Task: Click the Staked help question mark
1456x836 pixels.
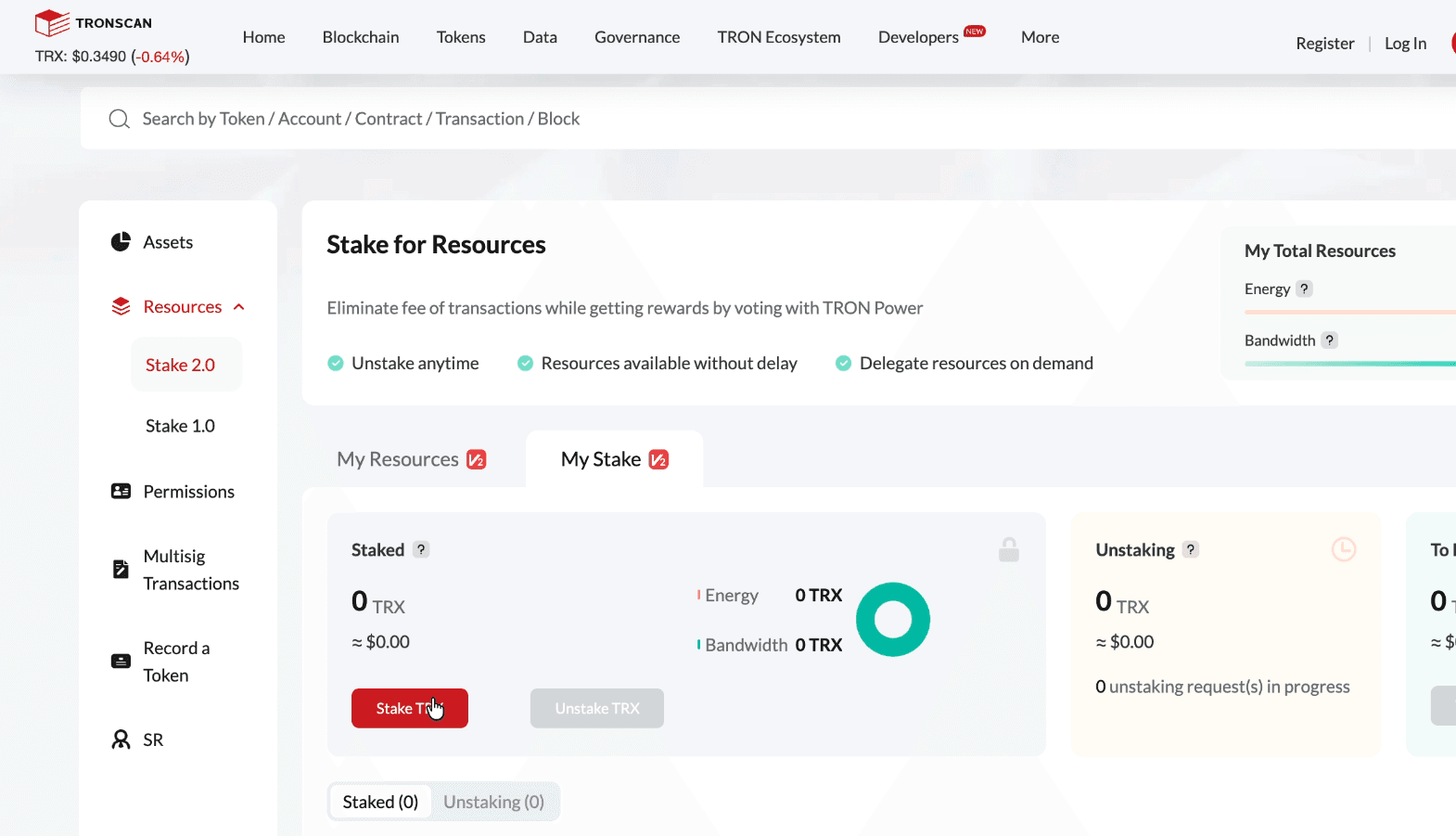Action: 421,549
